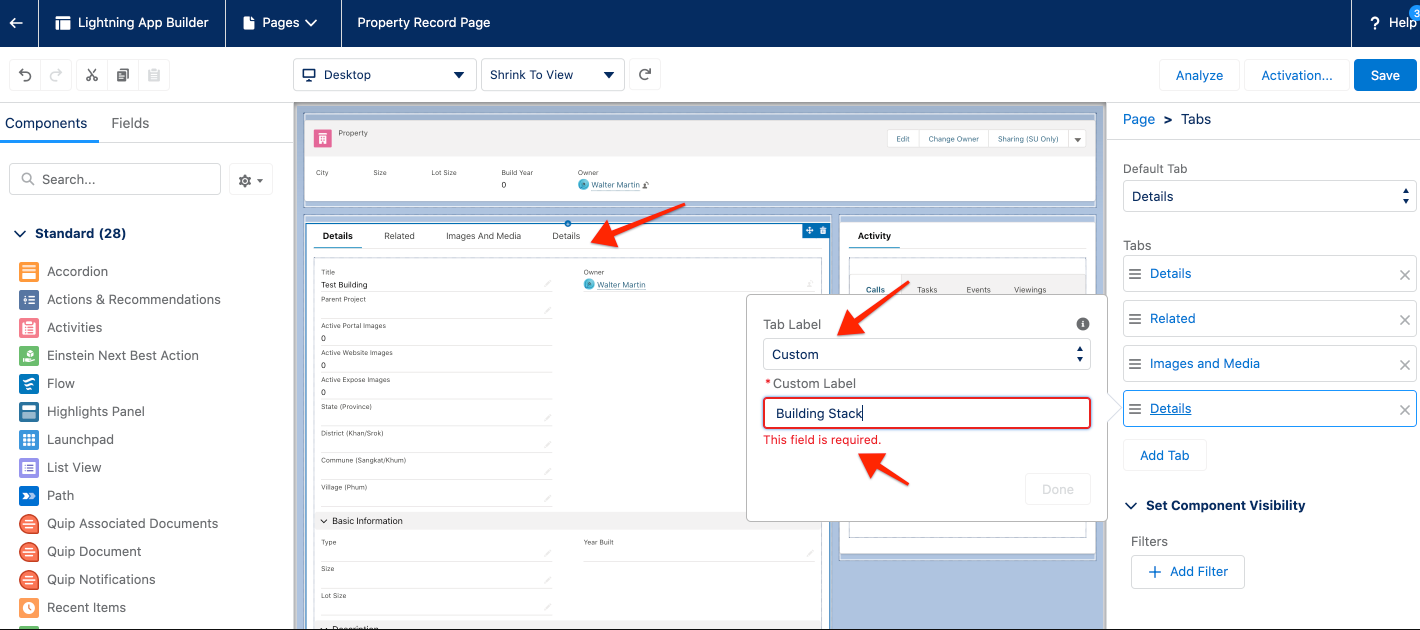Click inside the Custom Label field

(927, 412)
